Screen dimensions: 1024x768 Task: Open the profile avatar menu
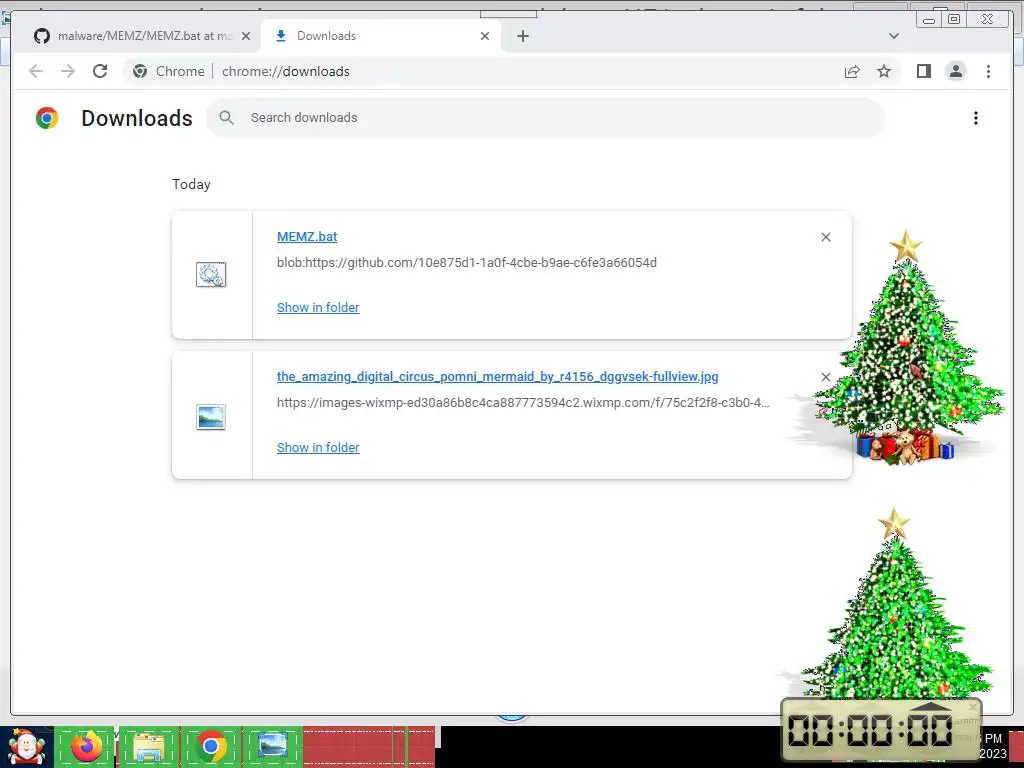(955, 71)
